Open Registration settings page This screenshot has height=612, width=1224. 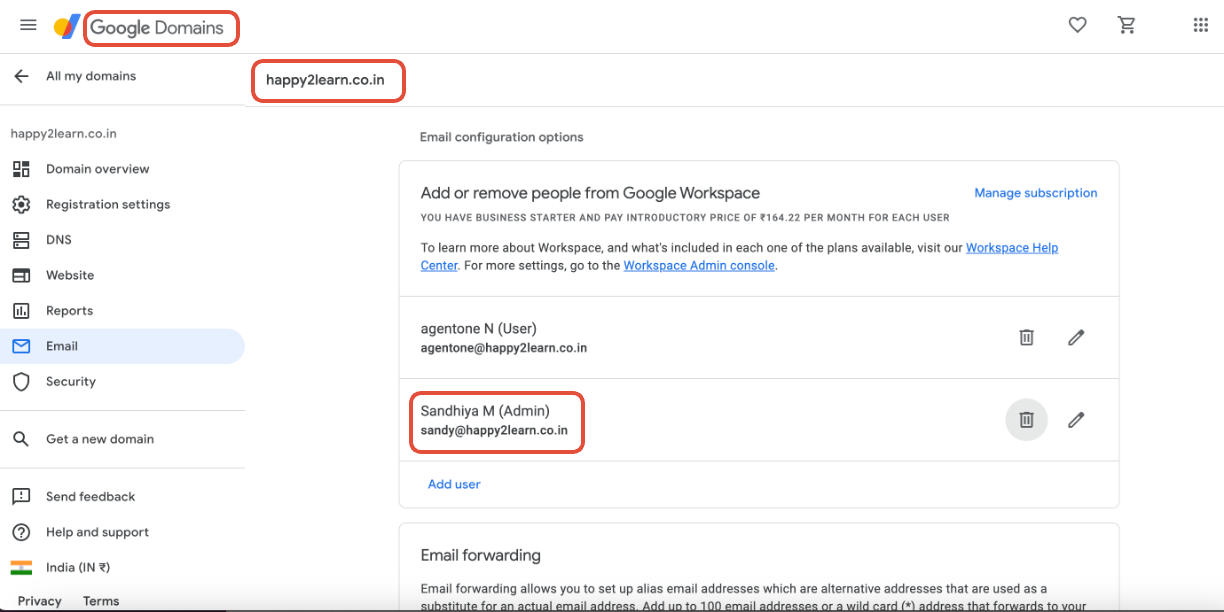(x=108, y=204)
